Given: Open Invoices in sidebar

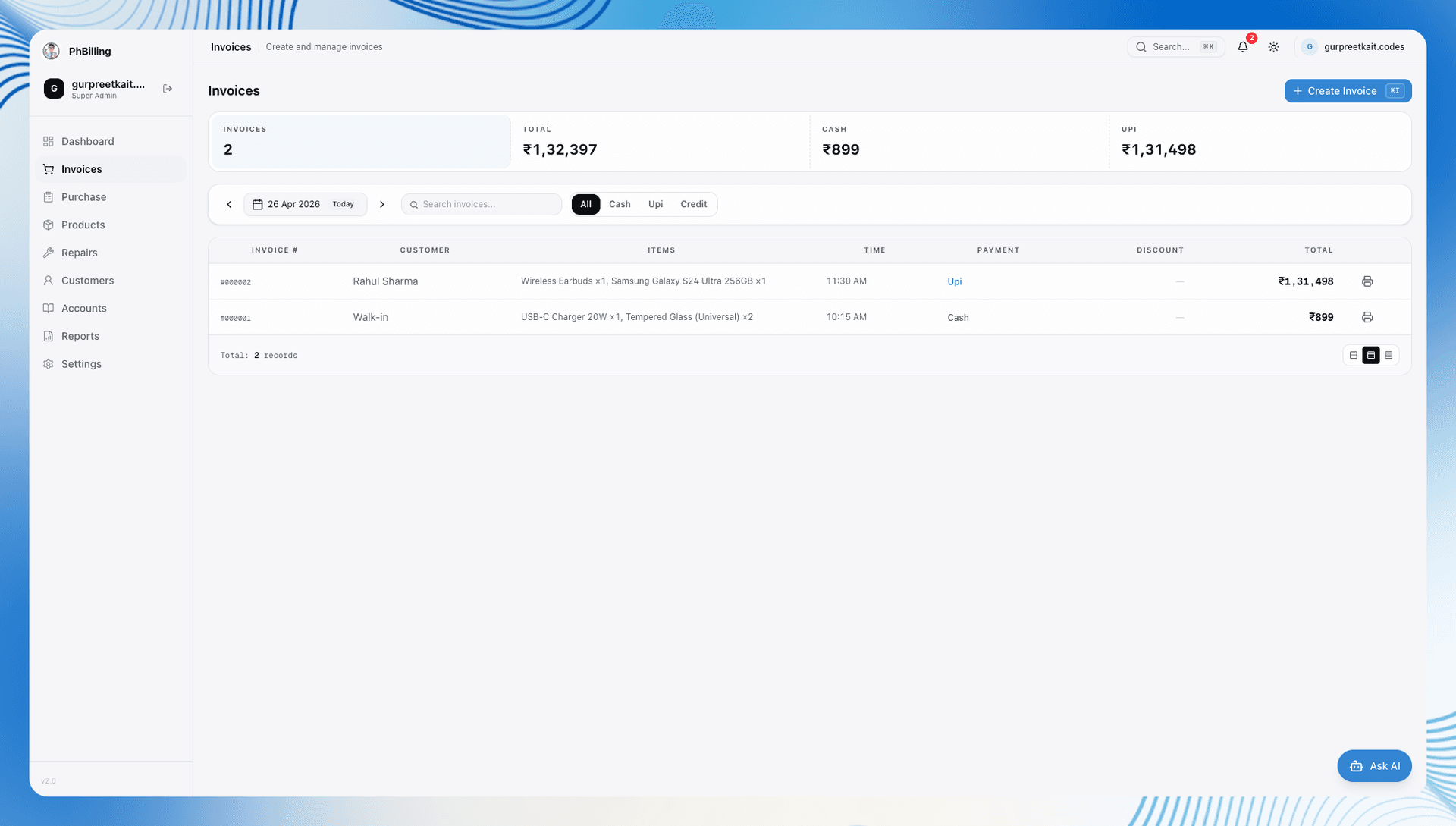Looking at the screenshot, I should point(111,169).
